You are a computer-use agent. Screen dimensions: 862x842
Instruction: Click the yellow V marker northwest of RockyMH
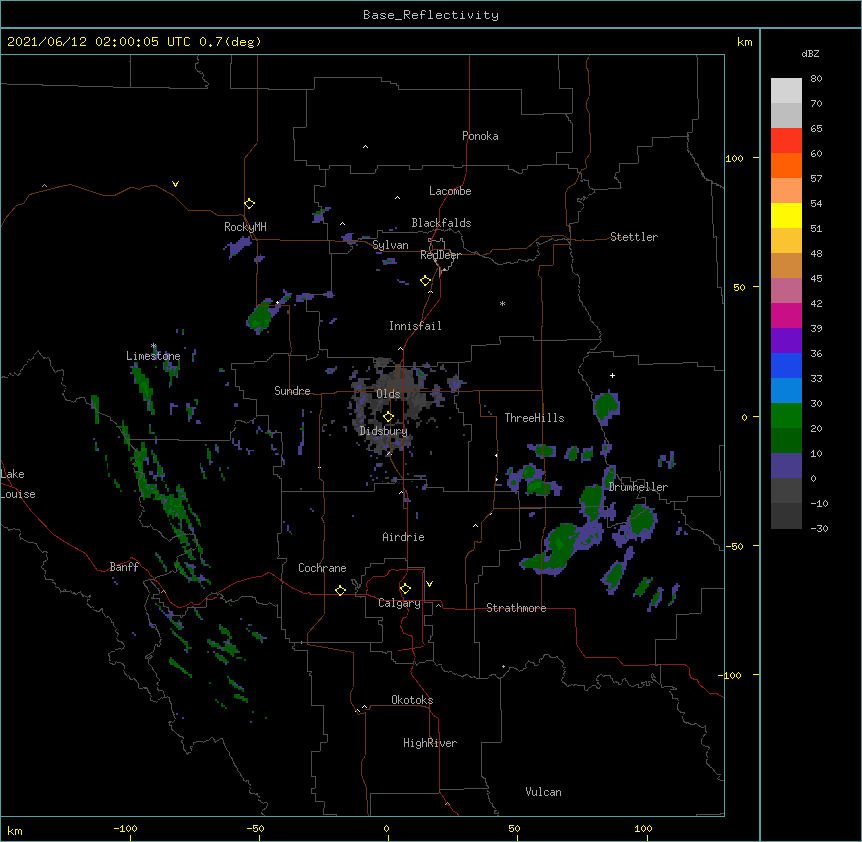click(x=175, y=184)
